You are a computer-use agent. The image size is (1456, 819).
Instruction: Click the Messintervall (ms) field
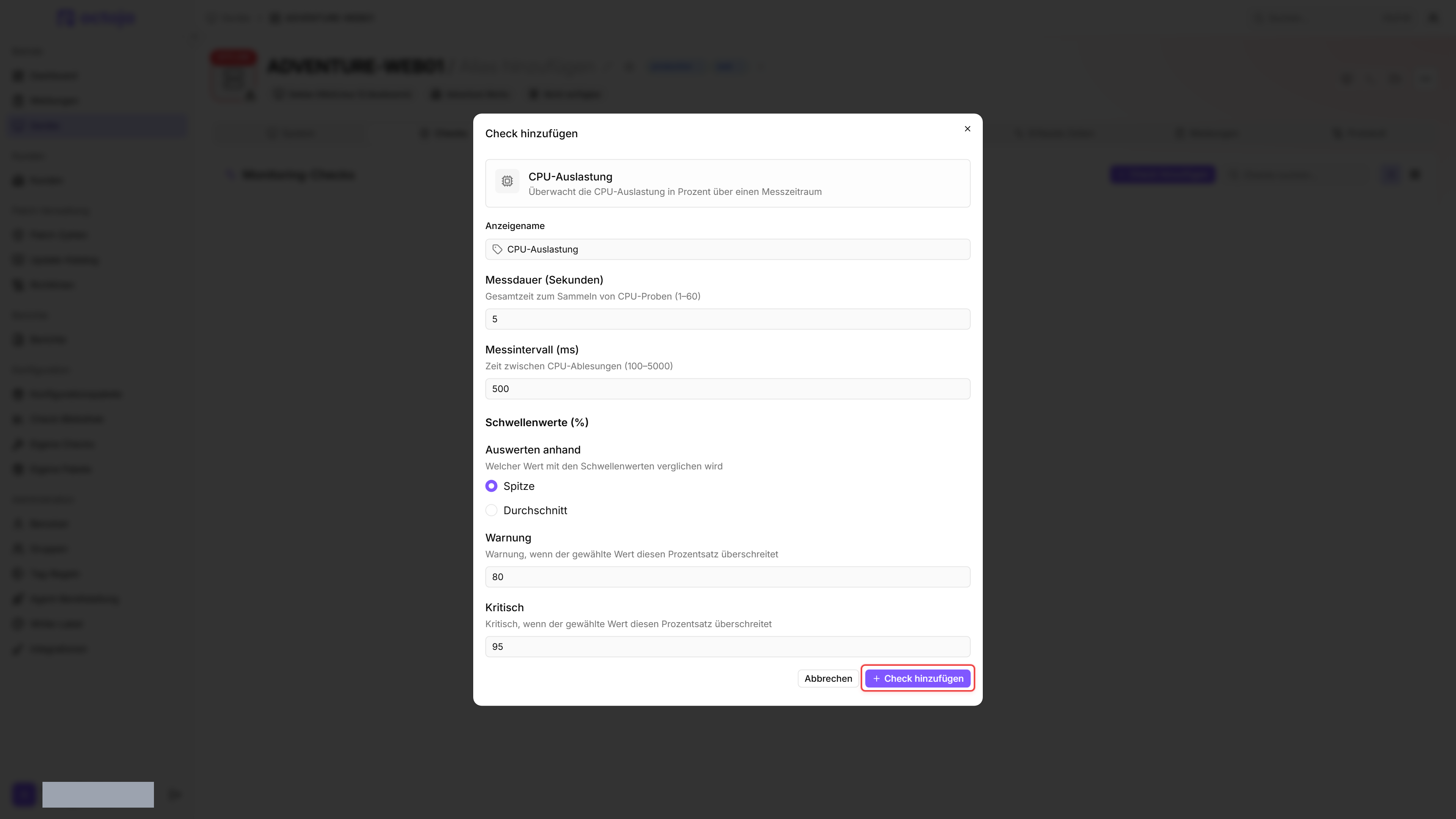tap(728, 389)
